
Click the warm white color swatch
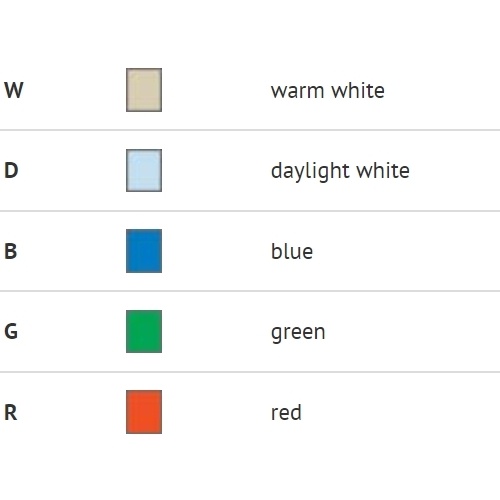pos(144,90)
